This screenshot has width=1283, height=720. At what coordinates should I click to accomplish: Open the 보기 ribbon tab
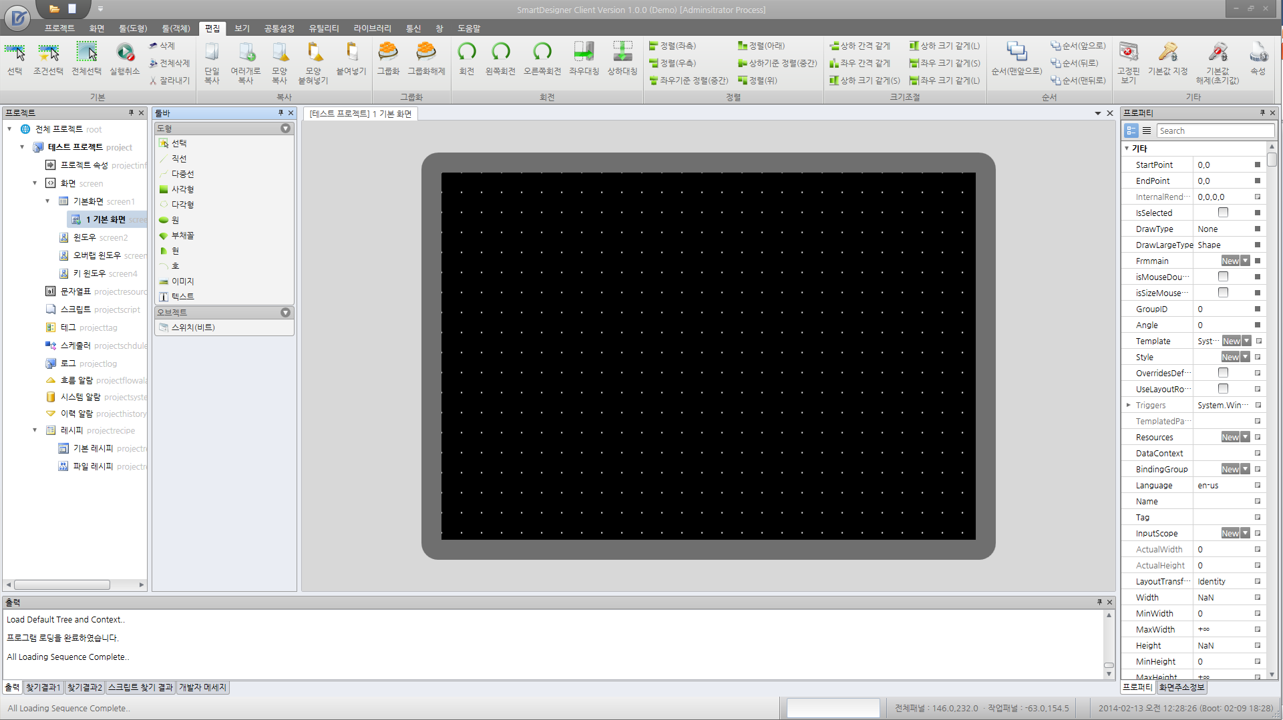pyautogui.click(x=242, y=29)
